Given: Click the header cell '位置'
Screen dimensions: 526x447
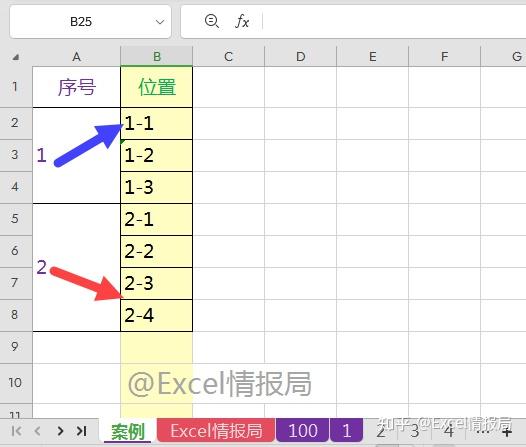Looking at the screenshot, I should 157,87.
